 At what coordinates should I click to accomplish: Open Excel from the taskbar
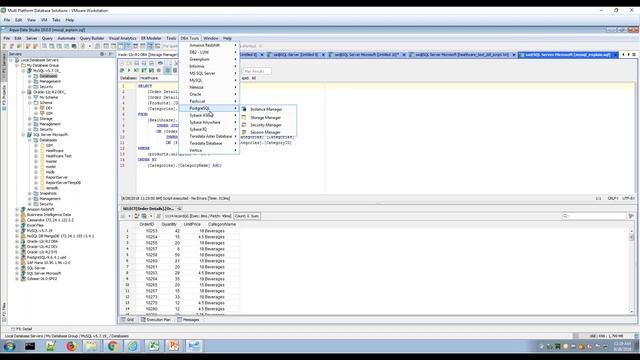[x=153, y=346]
